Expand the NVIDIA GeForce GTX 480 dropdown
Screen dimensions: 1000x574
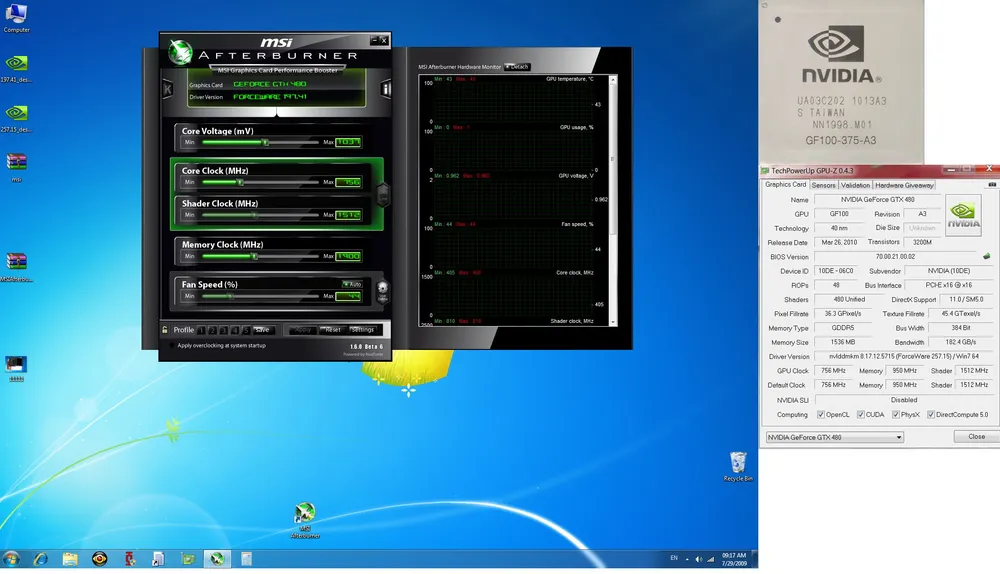pyautogui.click(x=898, y=437)
